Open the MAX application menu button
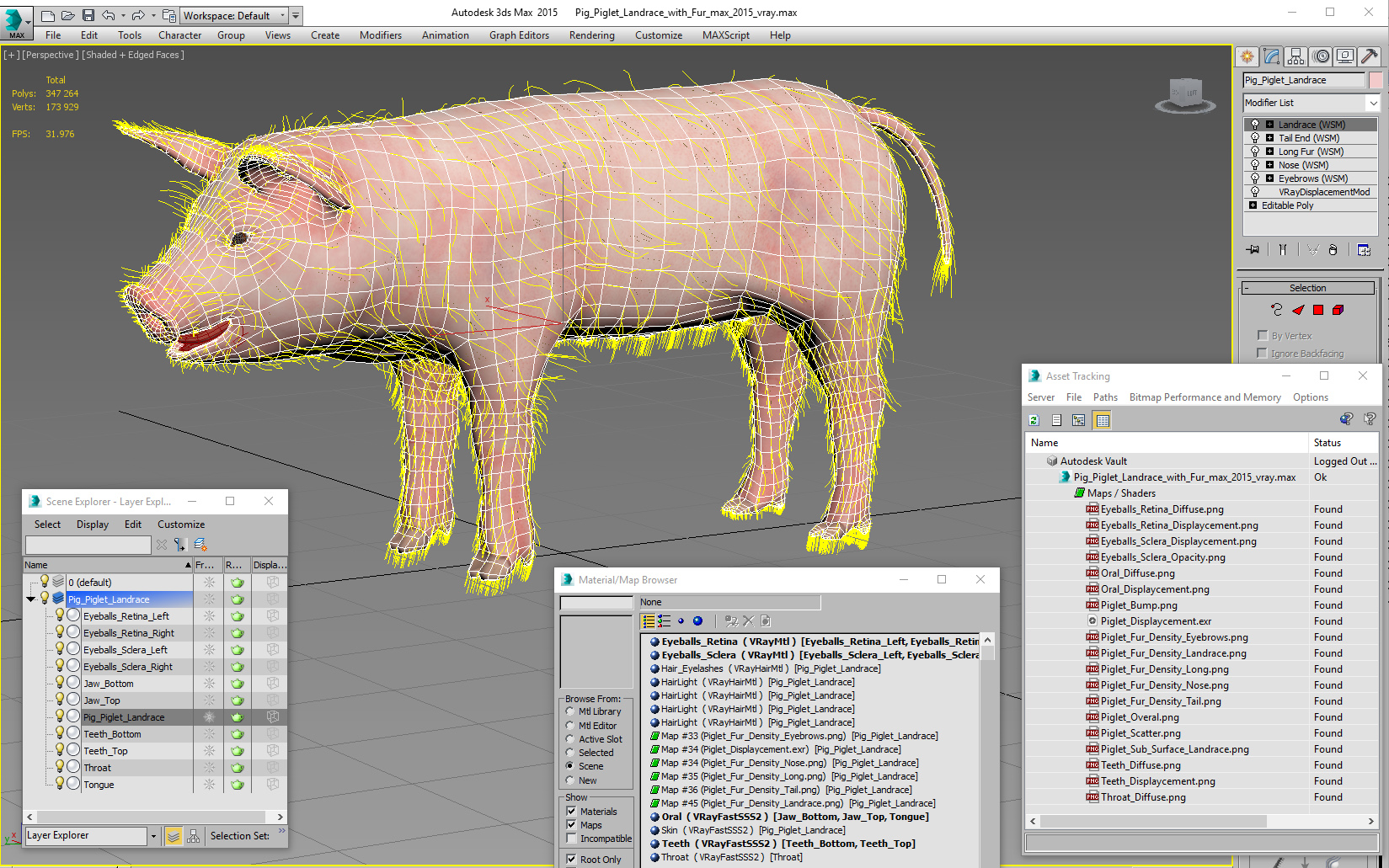This screenshot has height=868, width=1389. tap(15, 23)
